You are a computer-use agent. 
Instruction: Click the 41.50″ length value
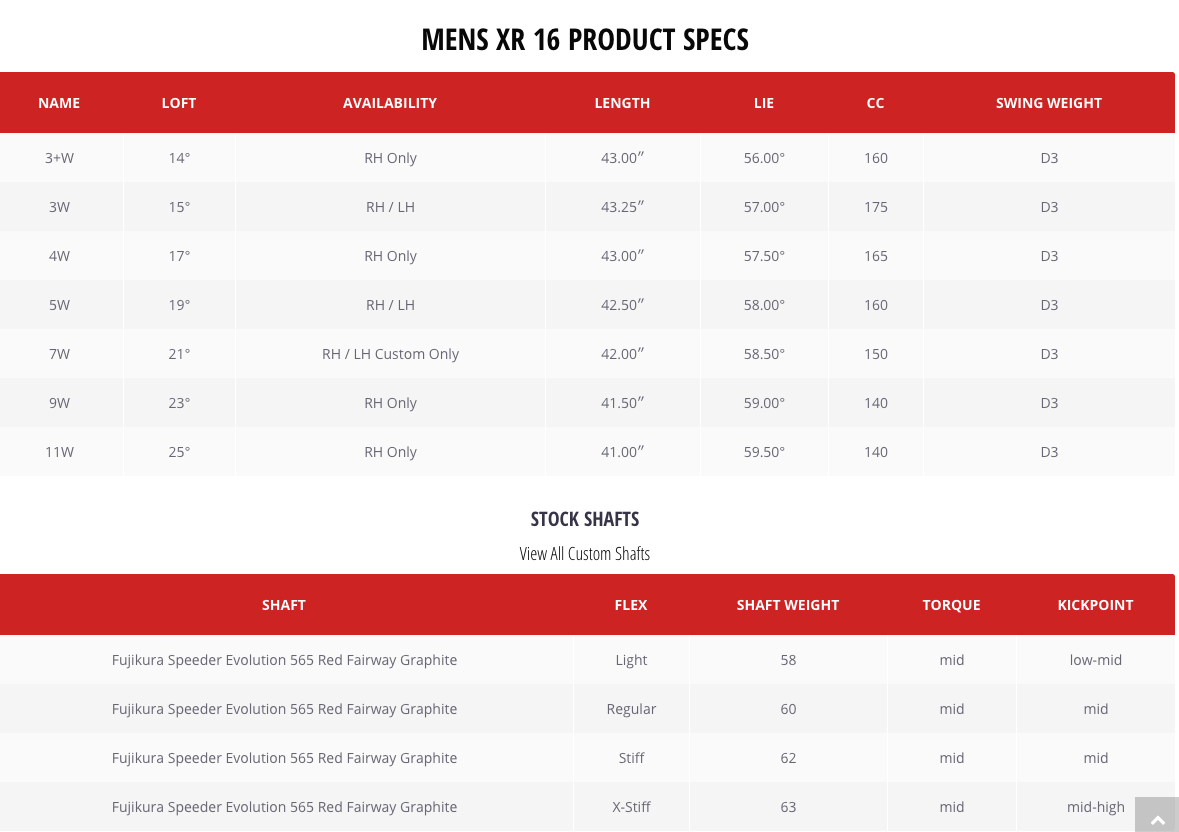click(623, 402)
